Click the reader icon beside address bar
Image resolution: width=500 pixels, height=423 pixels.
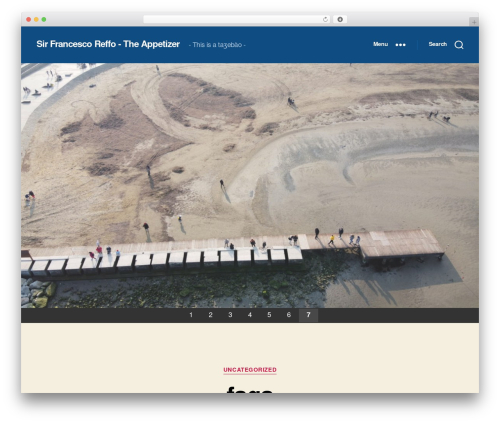pos(340,19)
